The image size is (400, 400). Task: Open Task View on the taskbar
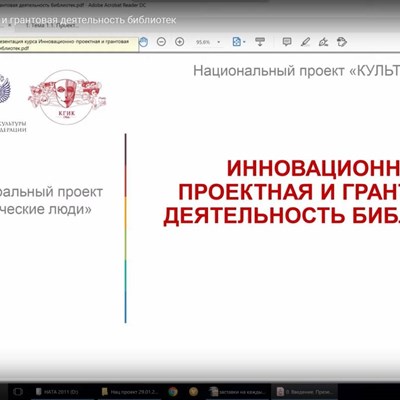click(18, 392)
